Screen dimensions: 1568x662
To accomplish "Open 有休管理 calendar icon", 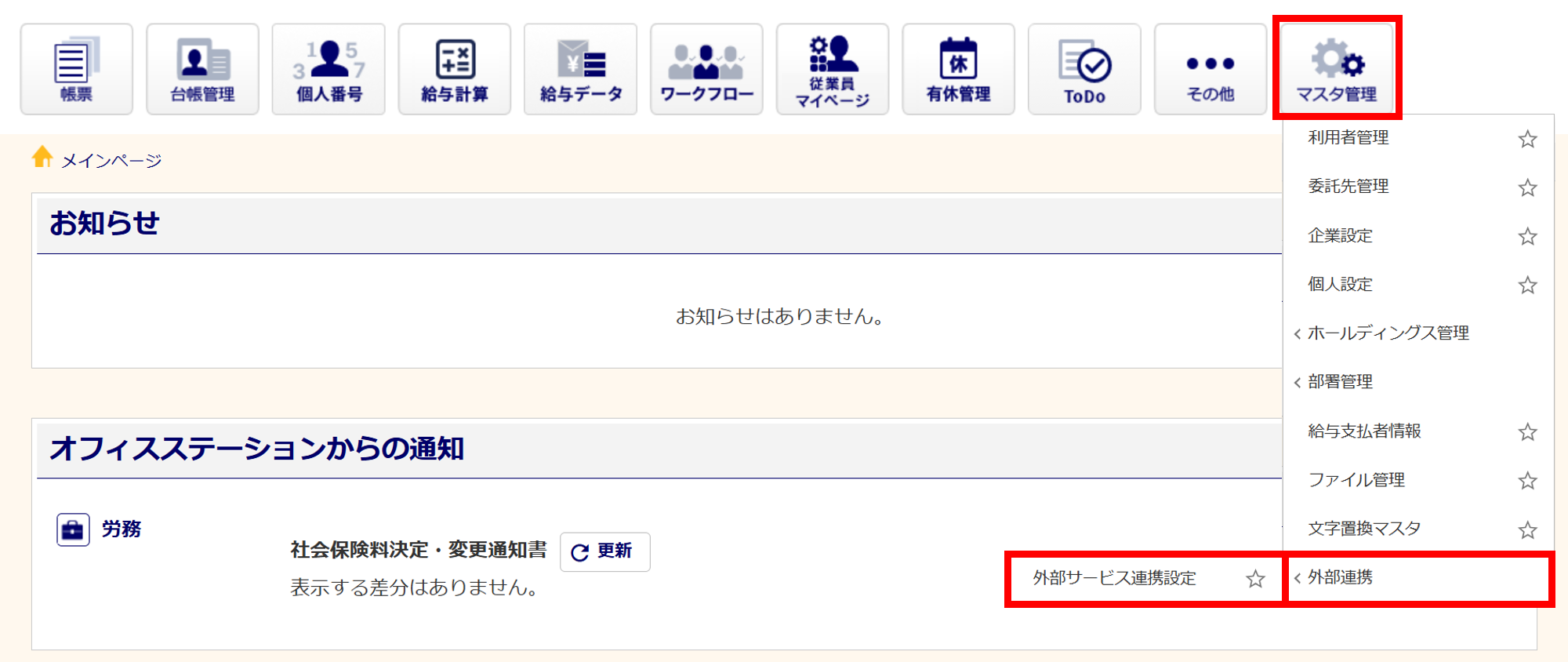I will 958,69.
